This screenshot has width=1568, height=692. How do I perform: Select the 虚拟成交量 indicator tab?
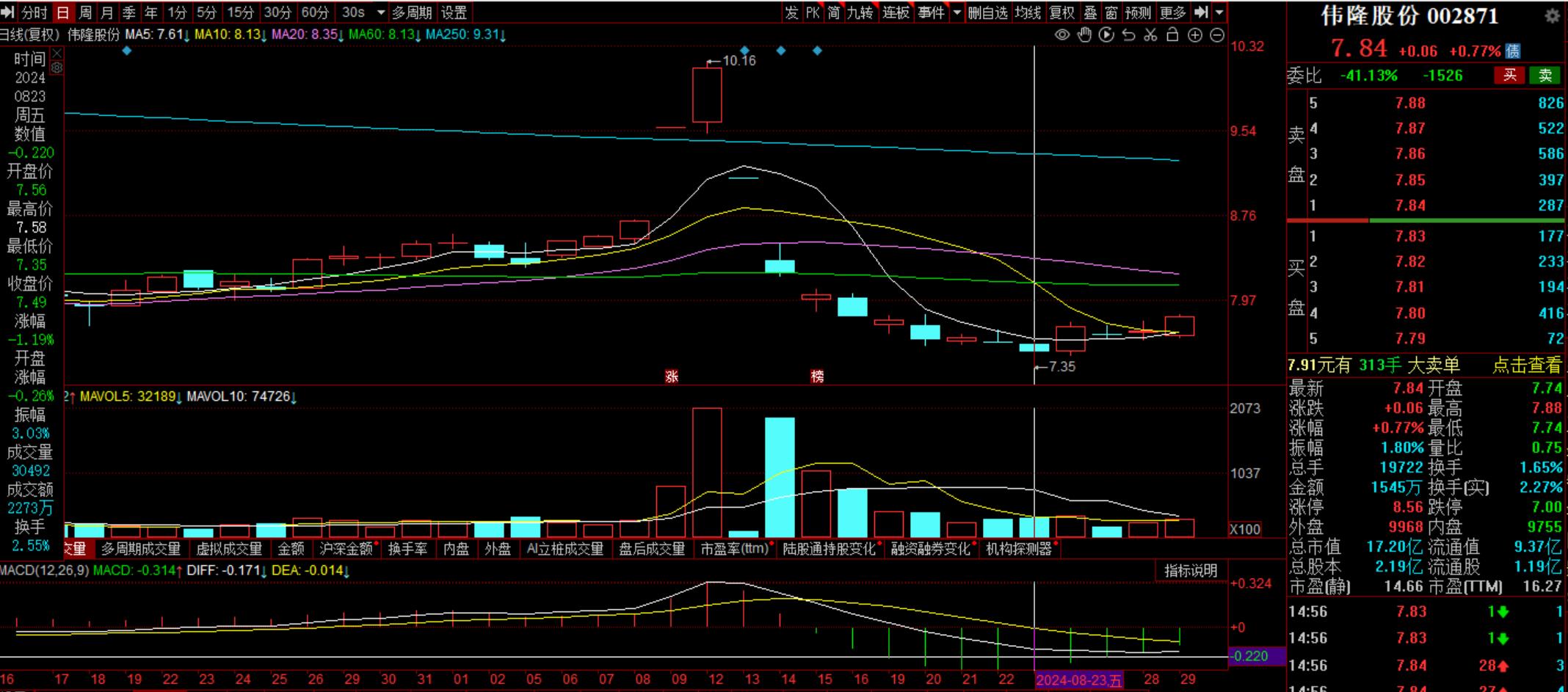[229, 549]
